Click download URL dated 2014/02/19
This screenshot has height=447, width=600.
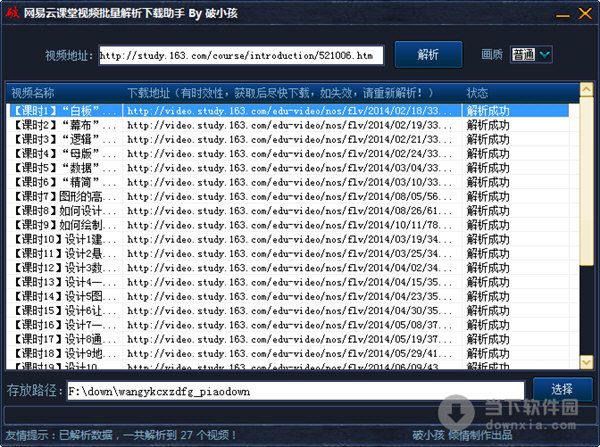tap(289, 125)
